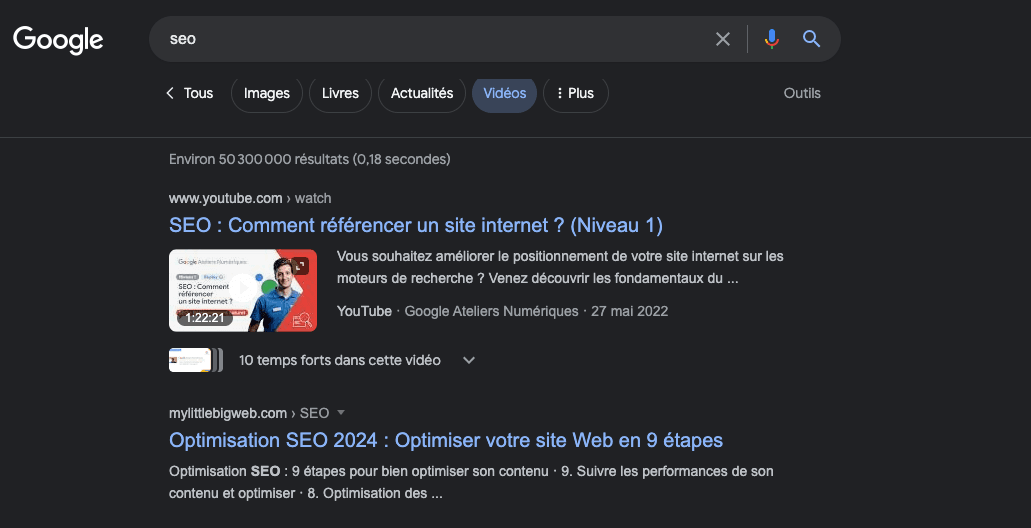
Task: Click the play button on video thumbnail
Action: coord(243,287)
